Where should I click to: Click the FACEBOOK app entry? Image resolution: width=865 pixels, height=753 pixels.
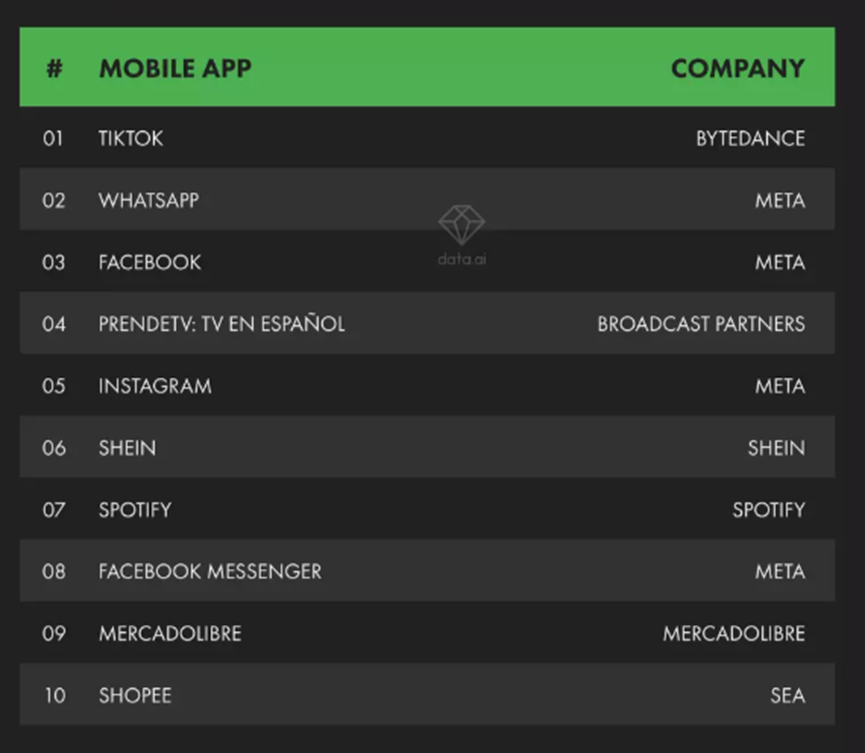click(x=150, y=263)
